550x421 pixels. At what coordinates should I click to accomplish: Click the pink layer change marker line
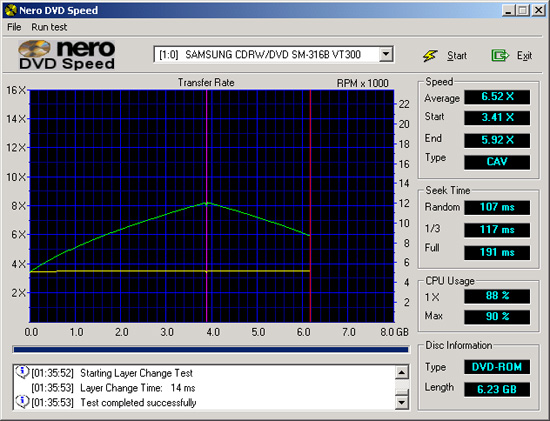207,206
